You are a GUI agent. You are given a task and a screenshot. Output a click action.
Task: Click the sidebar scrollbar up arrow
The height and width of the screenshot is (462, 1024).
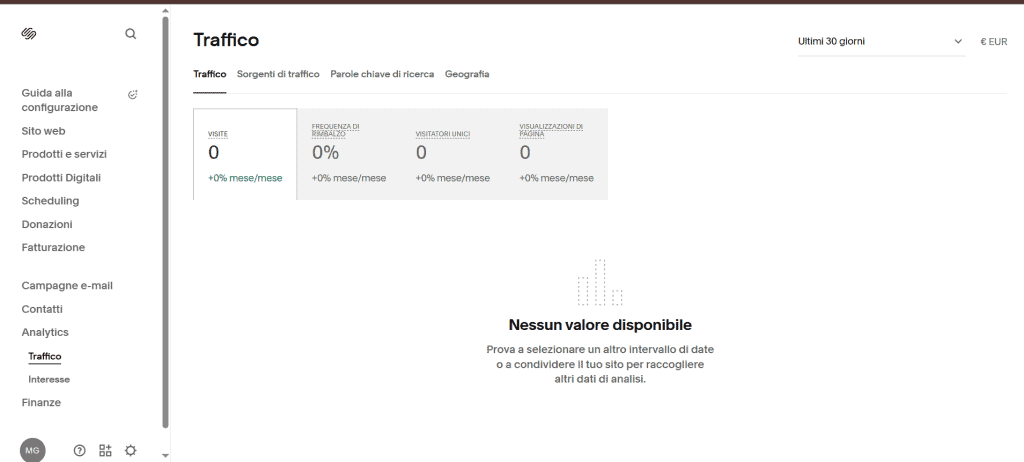(x=165, y=10)
